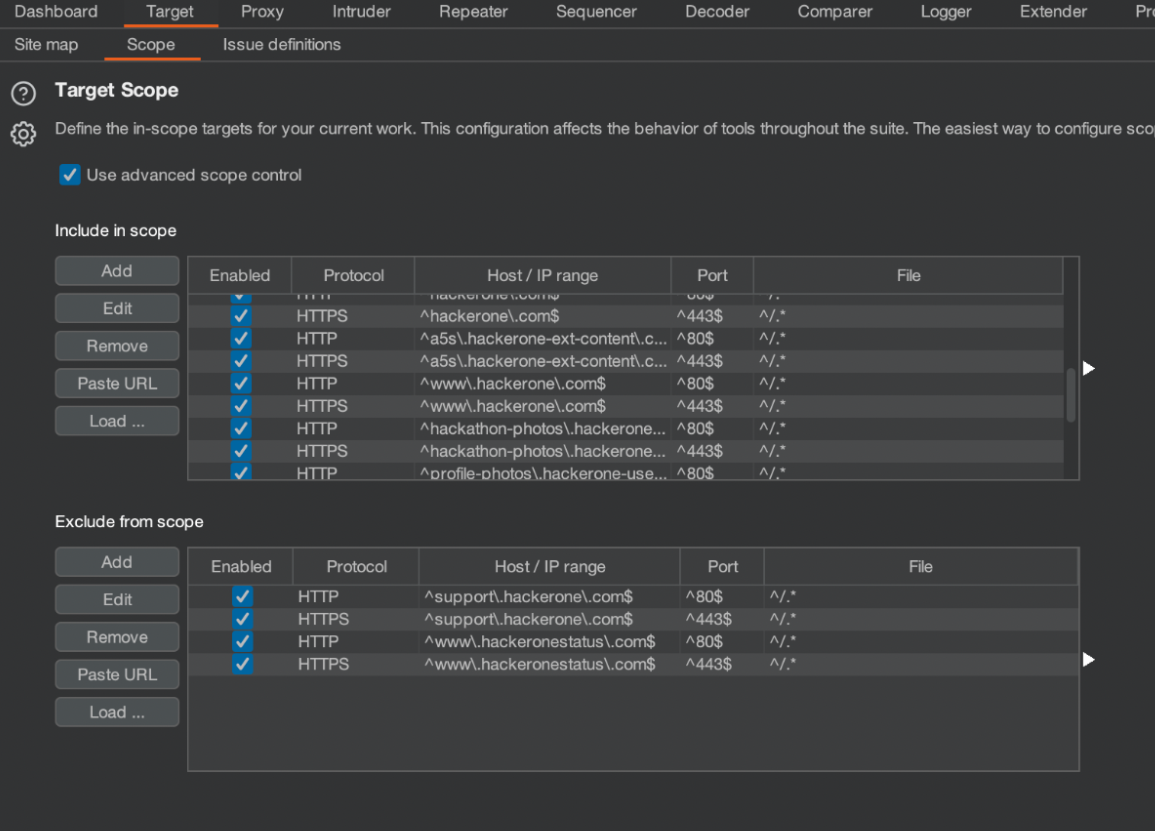Uncheck enabled box for HTTP hackeronestatus exclude row
This screenshot has height=831, width=1155.
242,641
